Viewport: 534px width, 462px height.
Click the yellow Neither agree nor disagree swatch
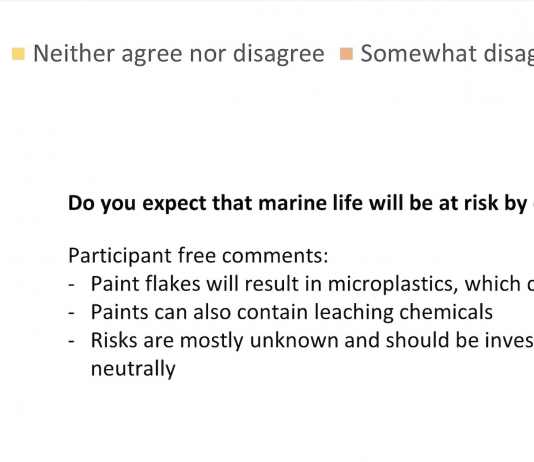click(x=18, y=54)
